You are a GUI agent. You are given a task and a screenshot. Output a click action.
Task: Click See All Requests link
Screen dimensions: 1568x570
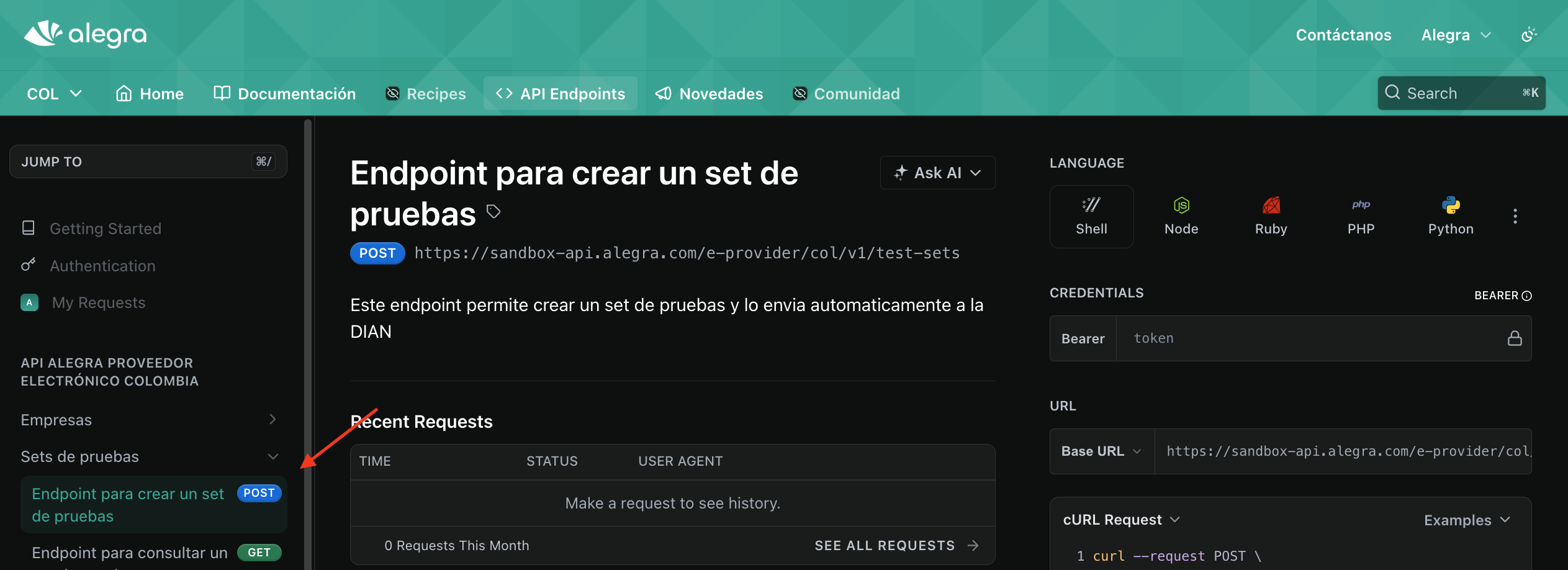896,545
